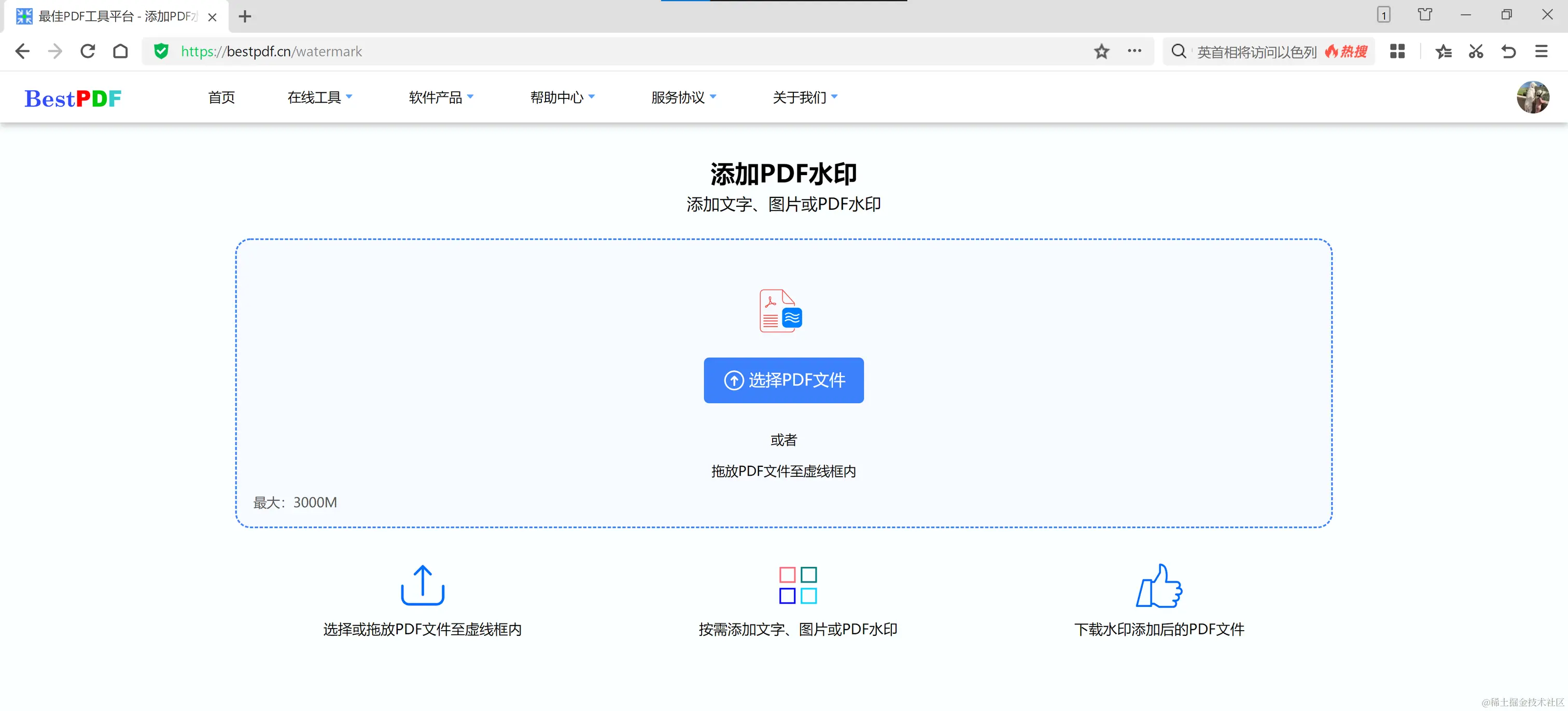Bookmark this page with star icon
Viewport: 1568px width, 711px height.
click(1101, 51)
